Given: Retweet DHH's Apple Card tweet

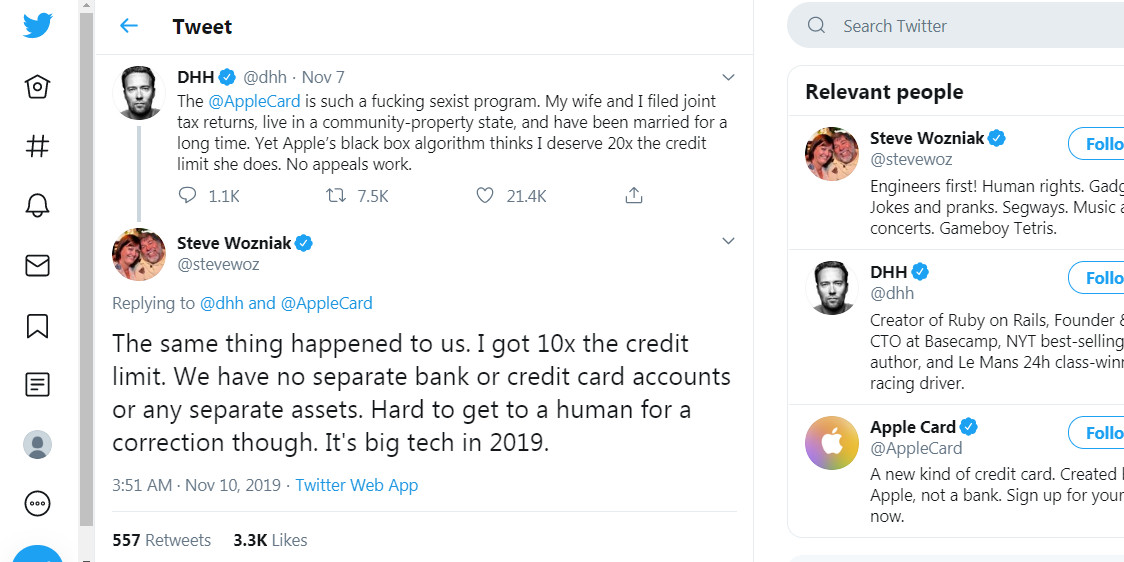Looking at the screenshot, I should tap(337, 196).
